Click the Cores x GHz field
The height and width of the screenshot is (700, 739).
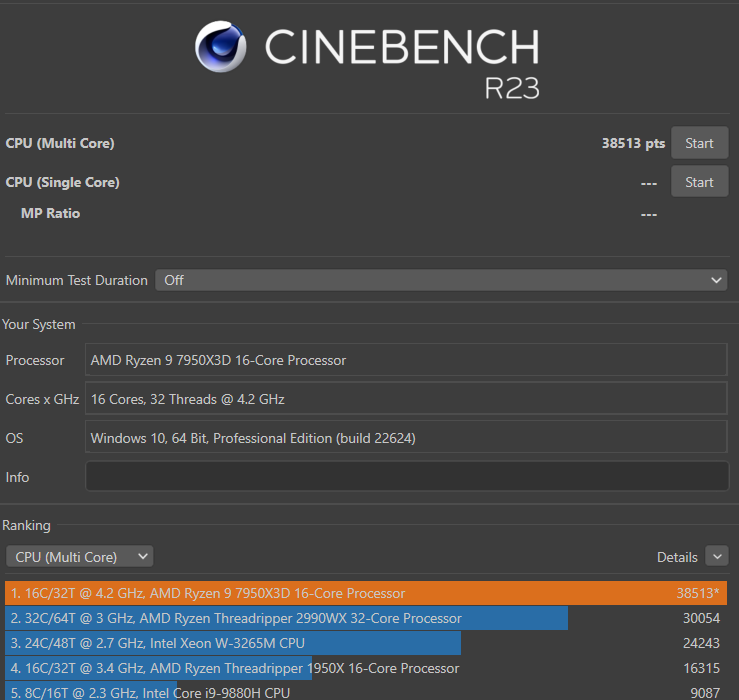[407, 399]
